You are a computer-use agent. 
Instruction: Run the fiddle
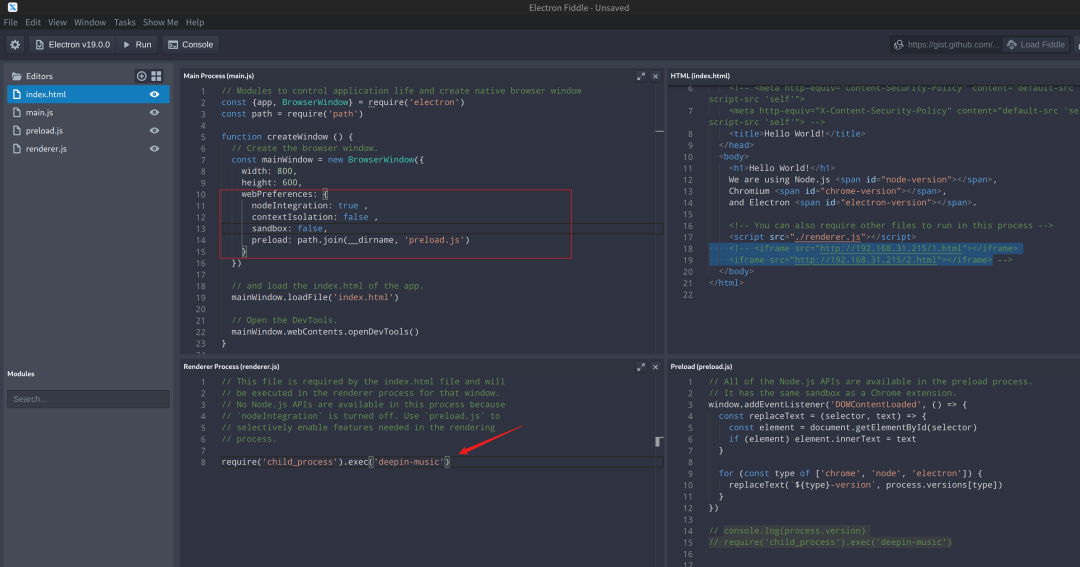(137, 45)
